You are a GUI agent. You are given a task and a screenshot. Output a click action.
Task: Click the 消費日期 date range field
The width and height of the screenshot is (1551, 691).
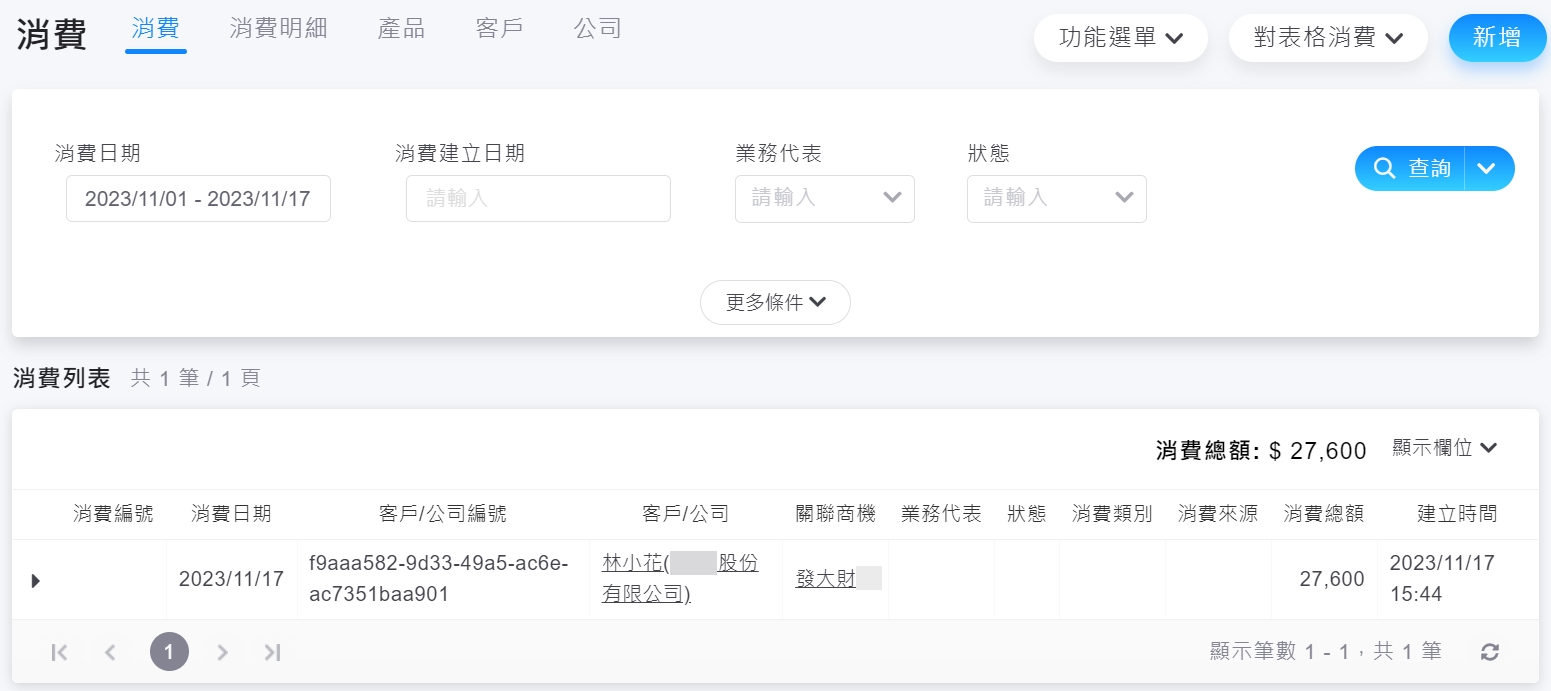tap(198, 198)
